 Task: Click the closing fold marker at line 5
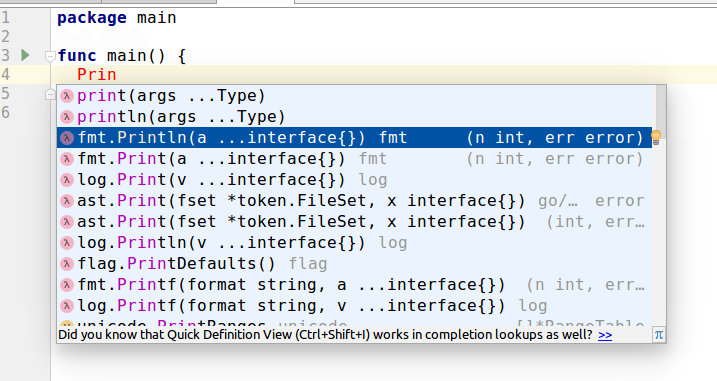(50, 95)
